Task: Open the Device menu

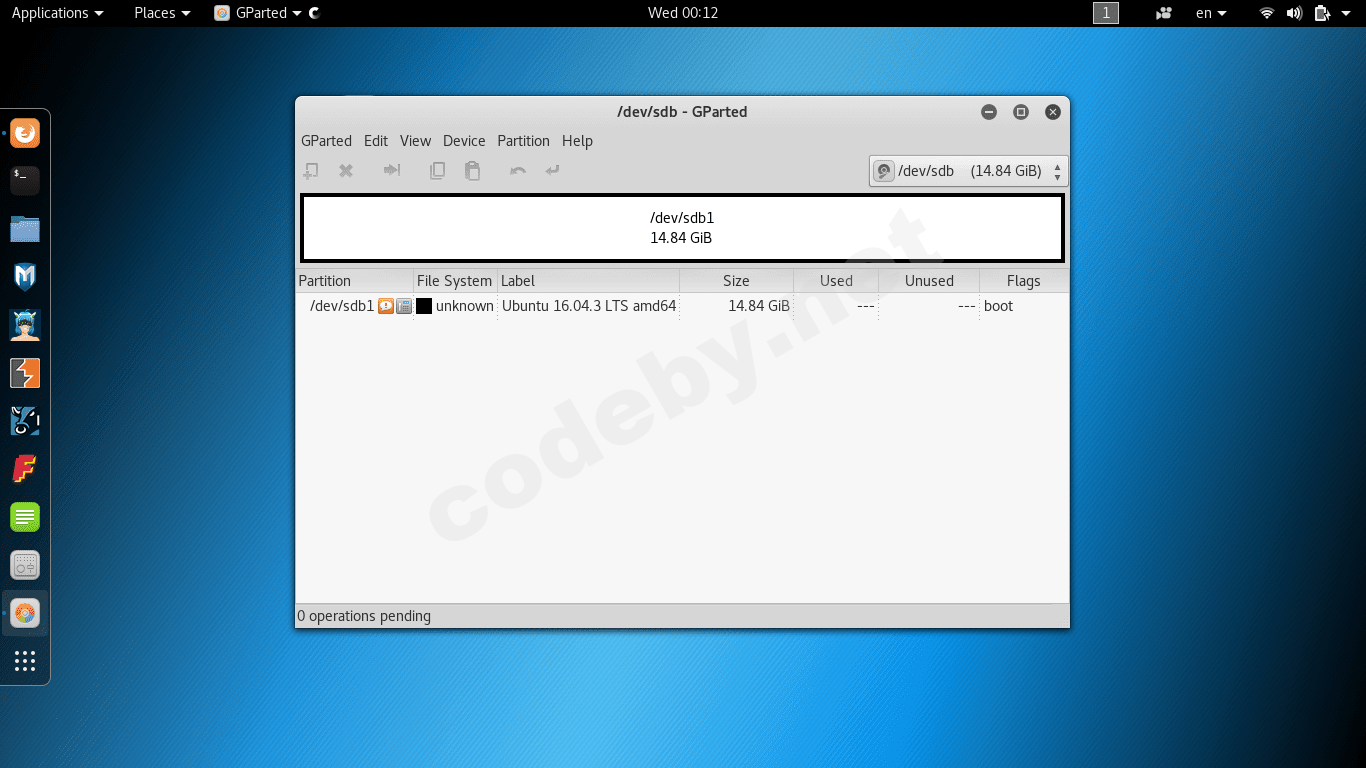Action: click(464, 141)
